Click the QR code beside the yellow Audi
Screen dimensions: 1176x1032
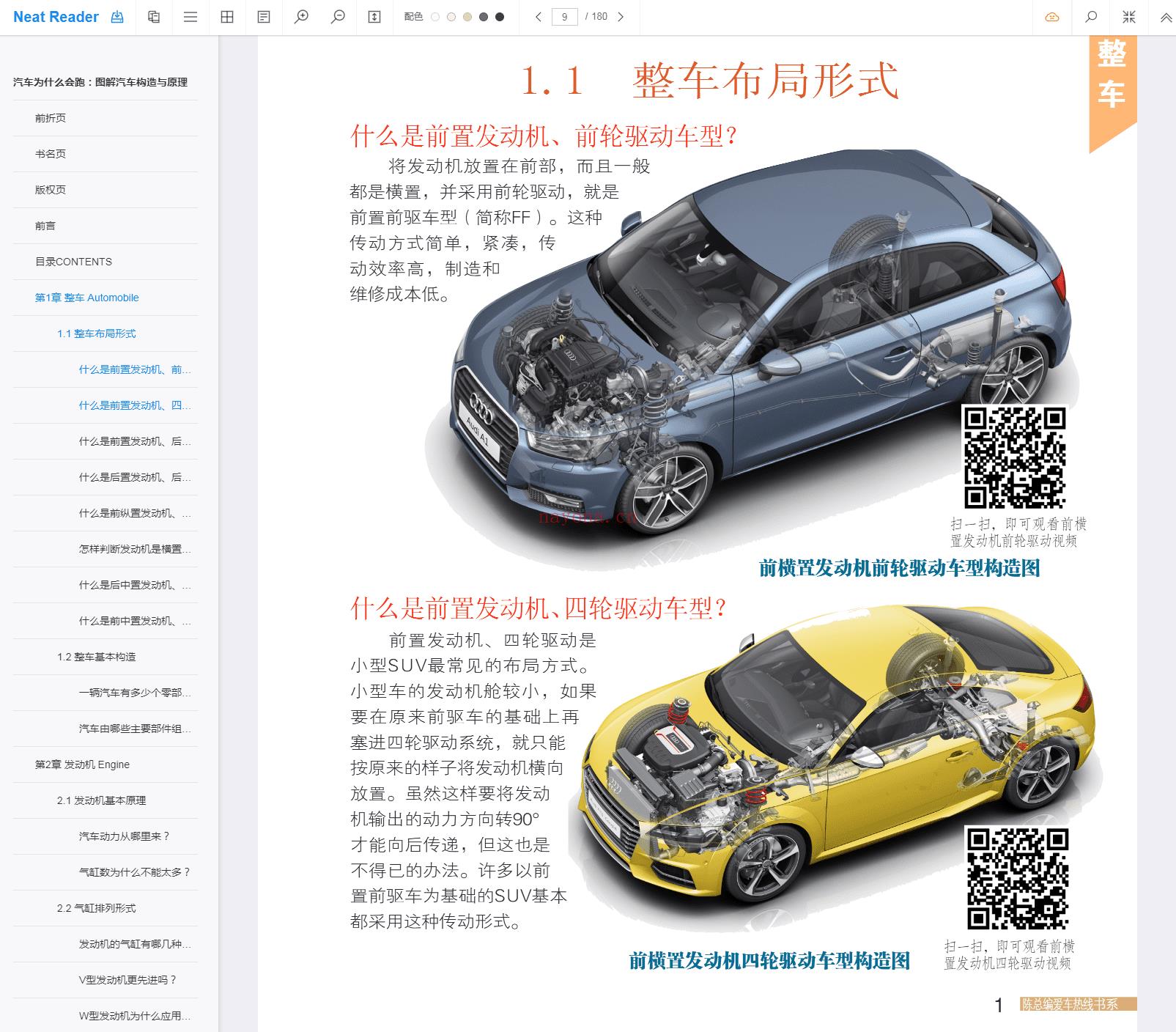click(1017, 878)
